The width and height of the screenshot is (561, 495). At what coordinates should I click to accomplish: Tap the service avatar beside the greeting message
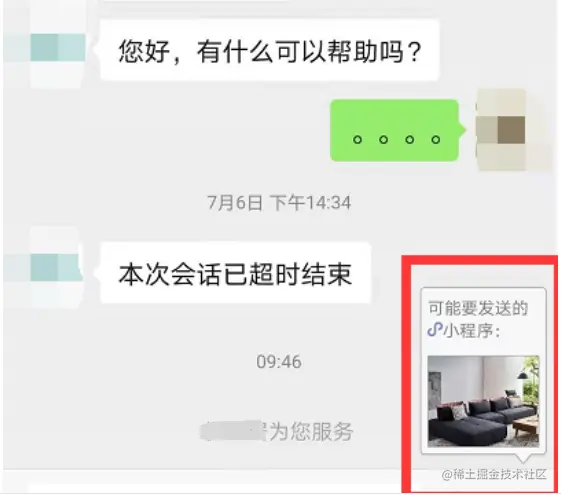point(57,48)
